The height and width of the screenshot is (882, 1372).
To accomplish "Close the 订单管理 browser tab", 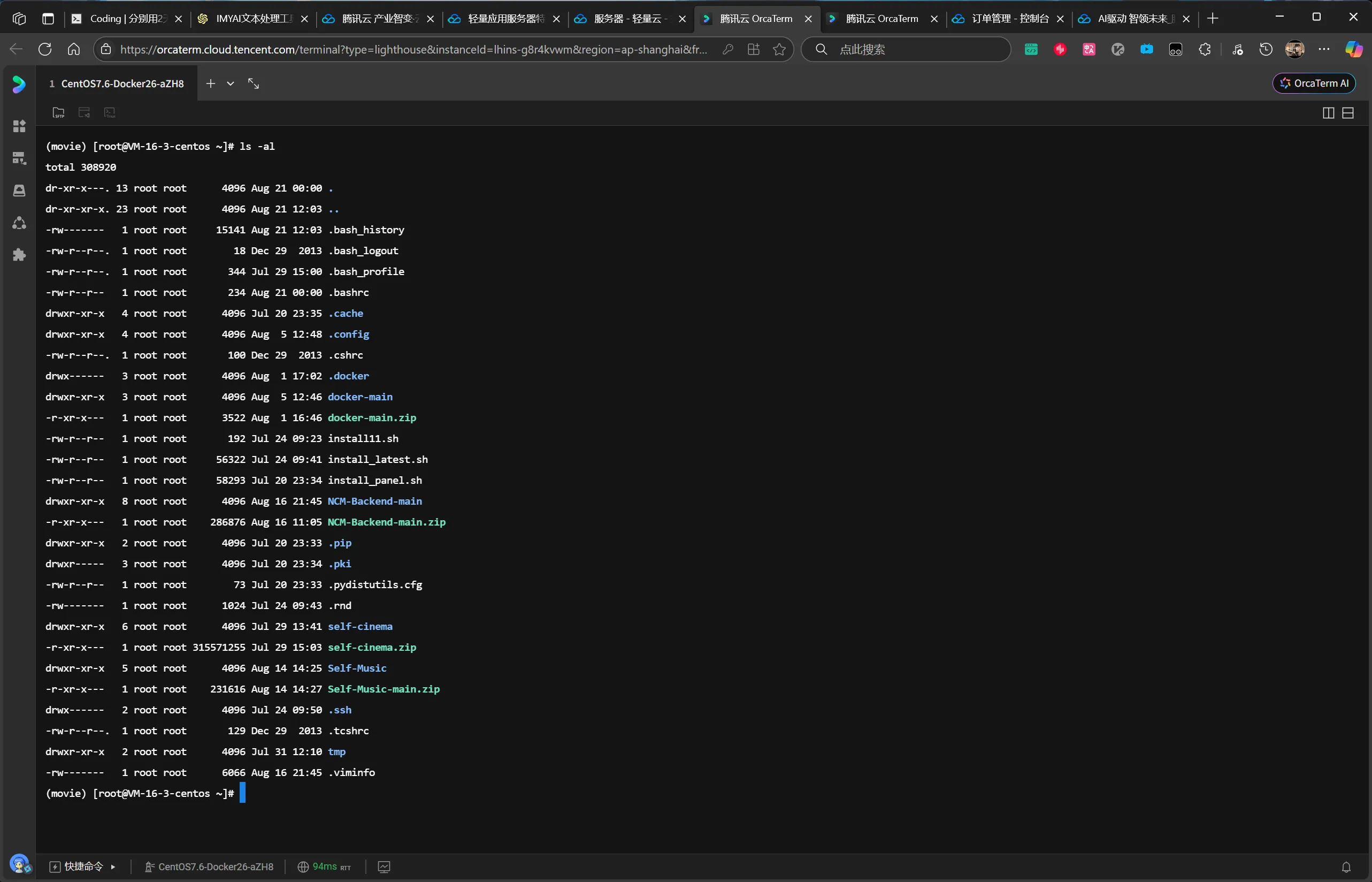I will (x=1060, y=19).
